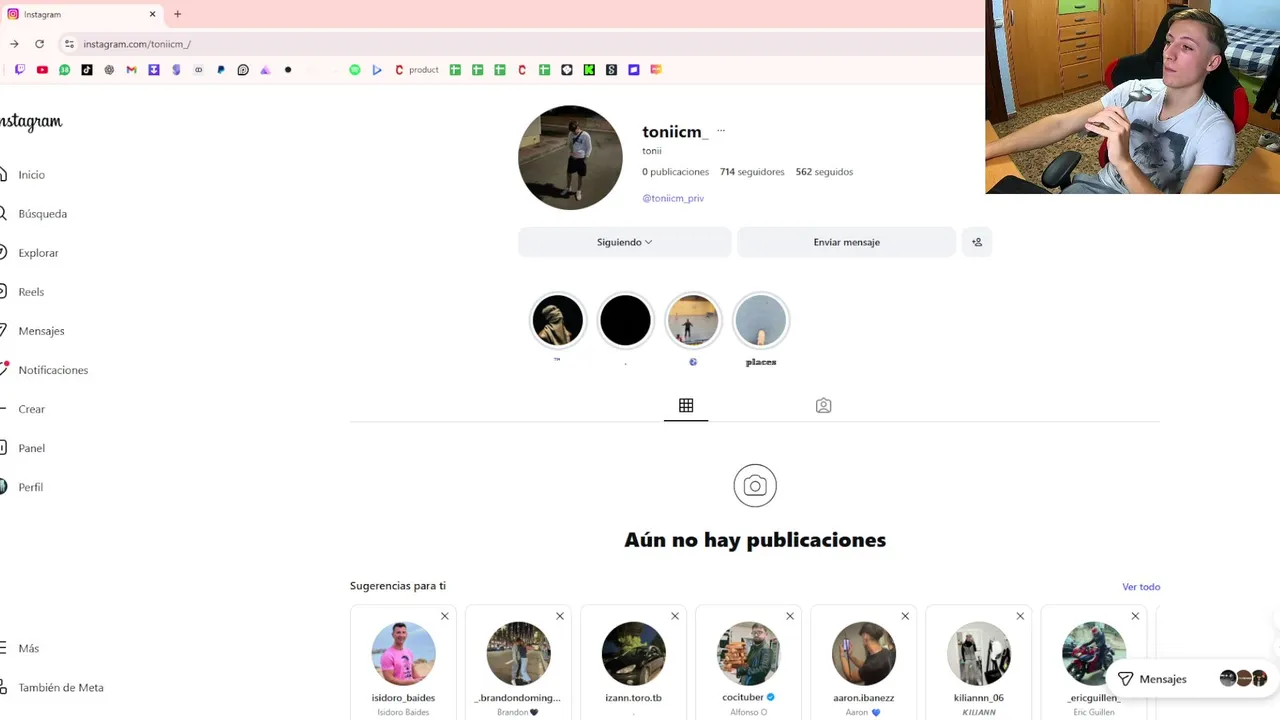Open Mensajes in the sidebar
The width and height of the screenshot is (1280, 720).
(x=32, y=331)
